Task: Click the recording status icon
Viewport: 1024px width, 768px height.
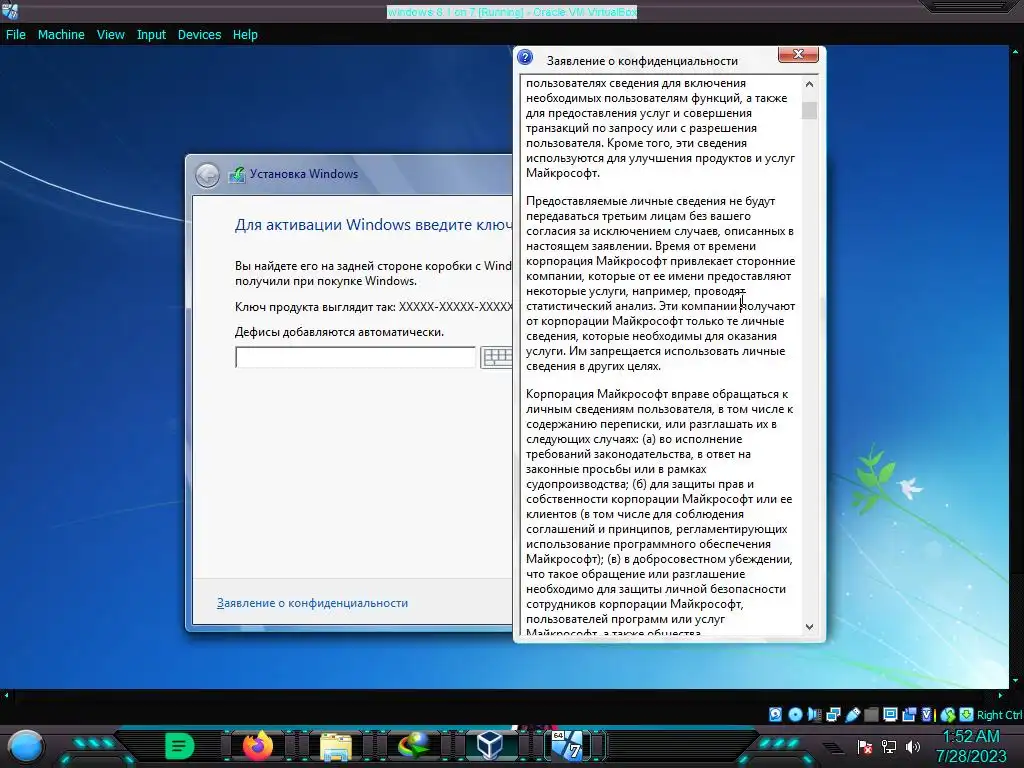Action: point(909,714)
